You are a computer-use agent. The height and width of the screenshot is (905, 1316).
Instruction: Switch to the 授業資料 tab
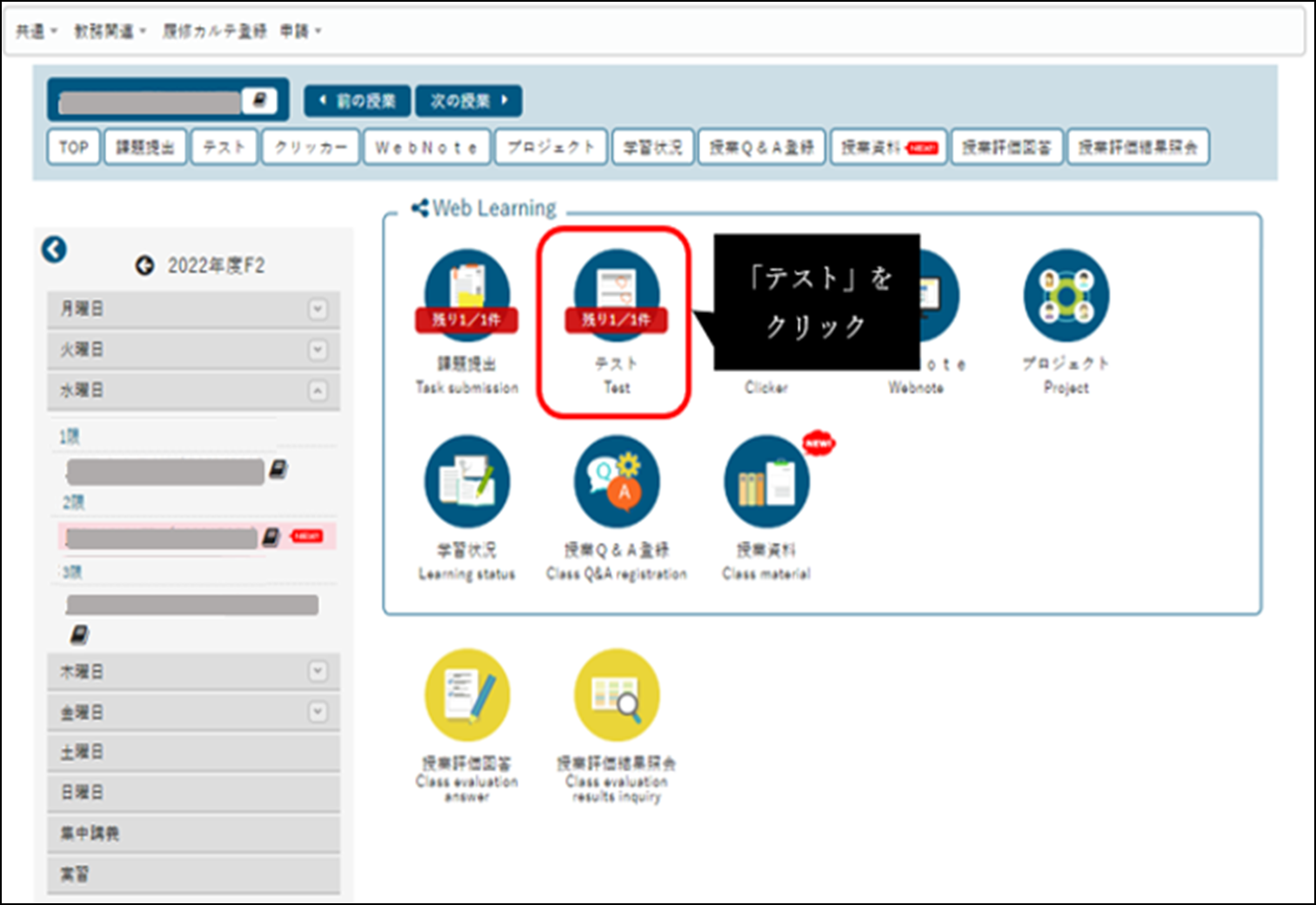[x=889, y=147]
